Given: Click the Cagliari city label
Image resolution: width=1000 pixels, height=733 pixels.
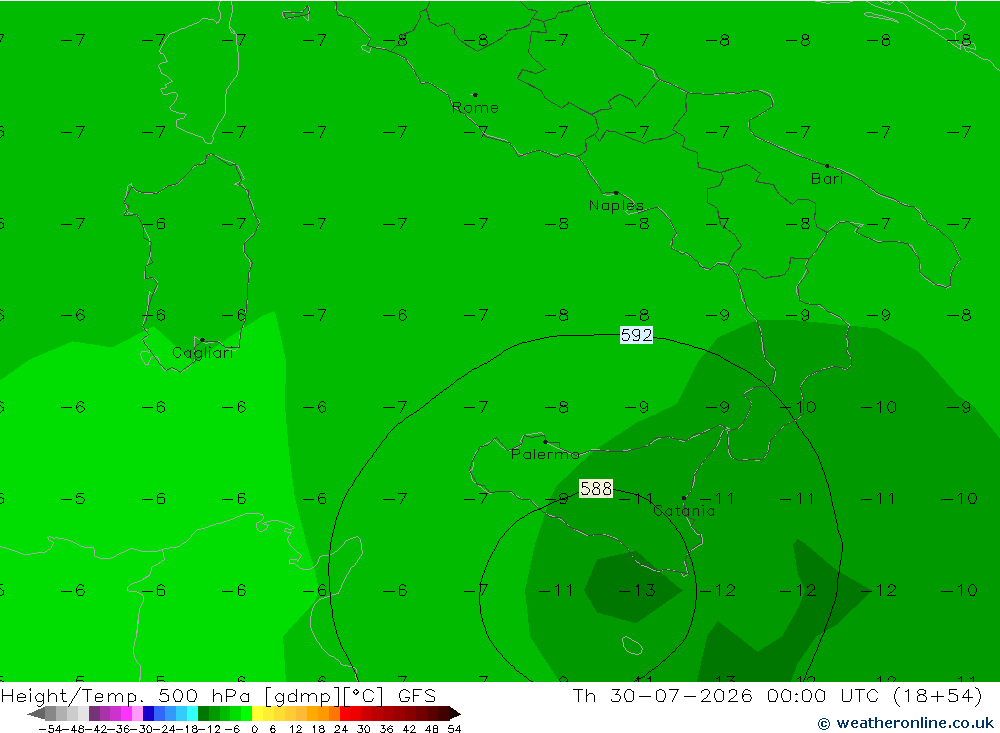Looking at the screenshot, I should pyautogui.click(x=203, y=353).
